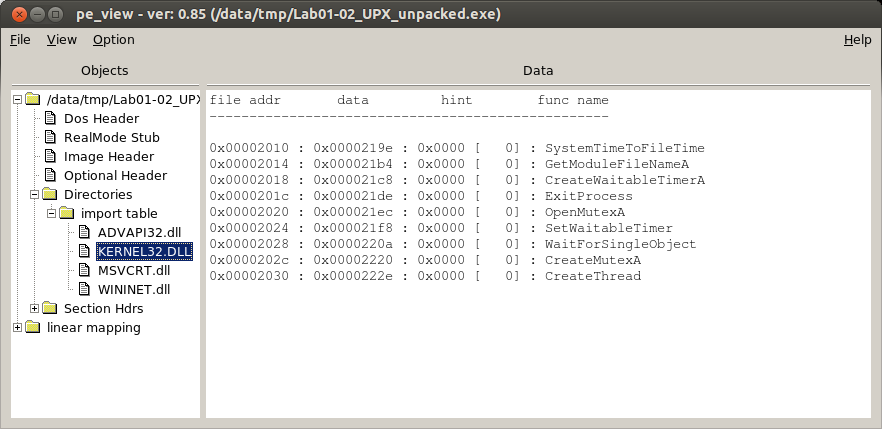Open the View menu
This screenshot has height=429, width=882.
click(62, 40)
